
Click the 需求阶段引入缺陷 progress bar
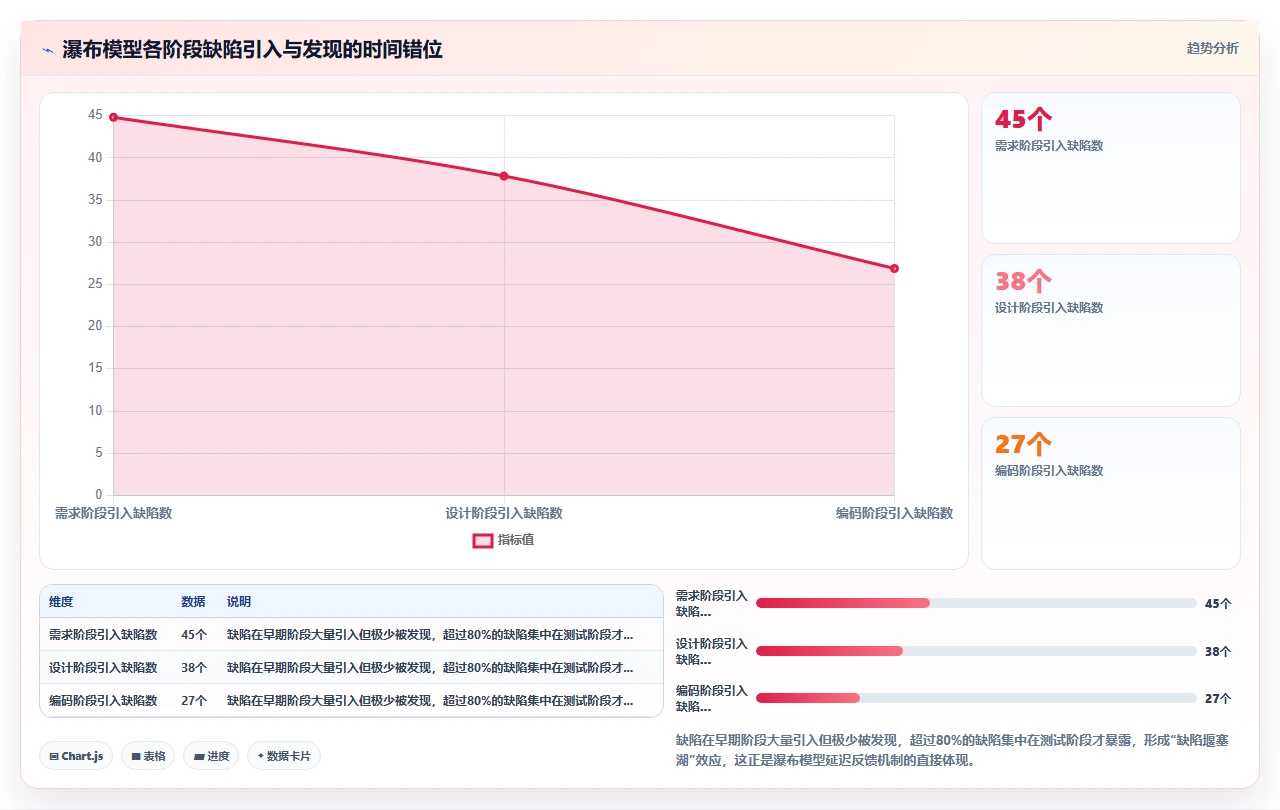[976, 603]
